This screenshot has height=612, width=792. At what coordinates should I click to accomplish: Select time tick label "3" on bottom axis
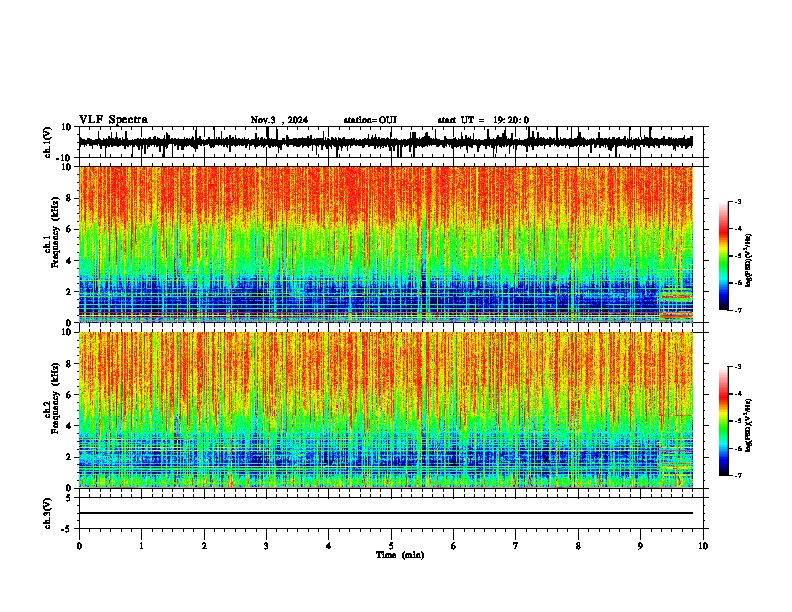coord(266,546)
